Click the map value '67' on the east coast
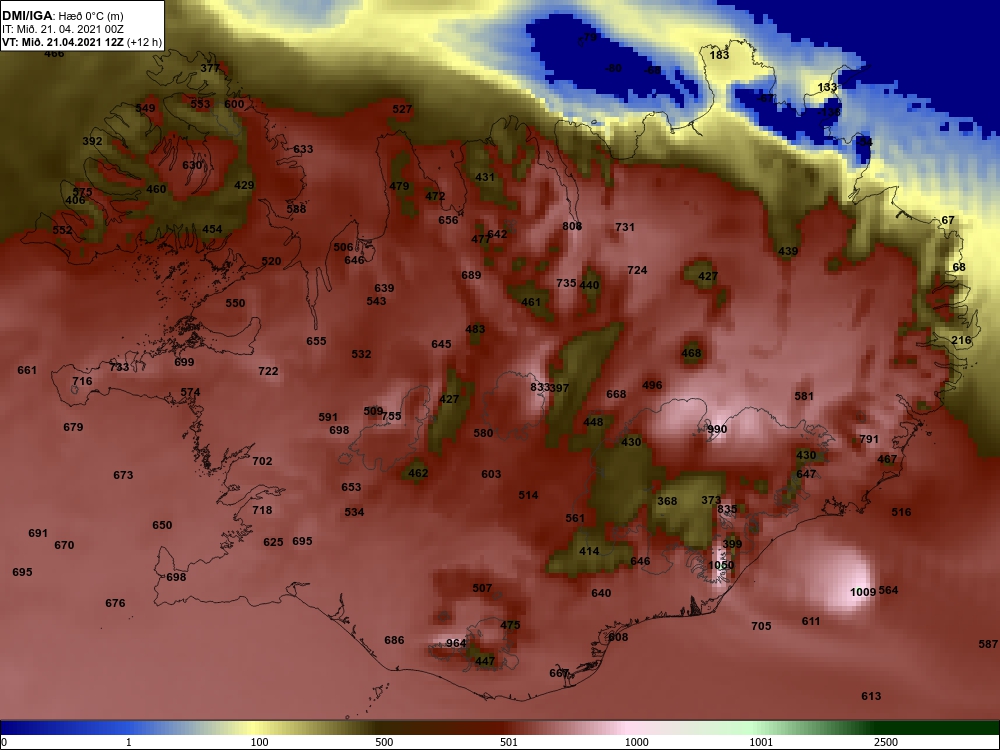The image size is (1000, 750). pos(948,221)
